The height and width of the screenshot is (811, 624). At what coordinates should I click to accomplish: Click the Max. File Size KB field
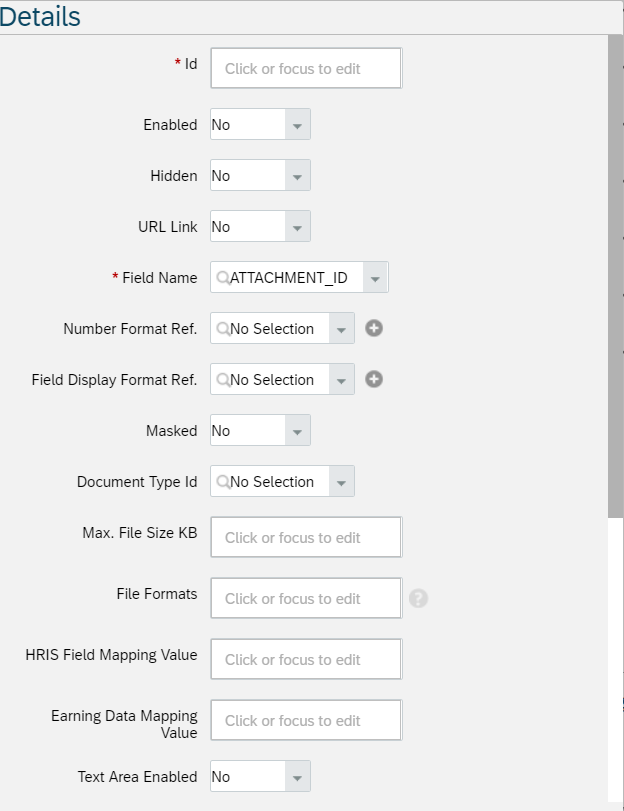click(x=306, y=537)
